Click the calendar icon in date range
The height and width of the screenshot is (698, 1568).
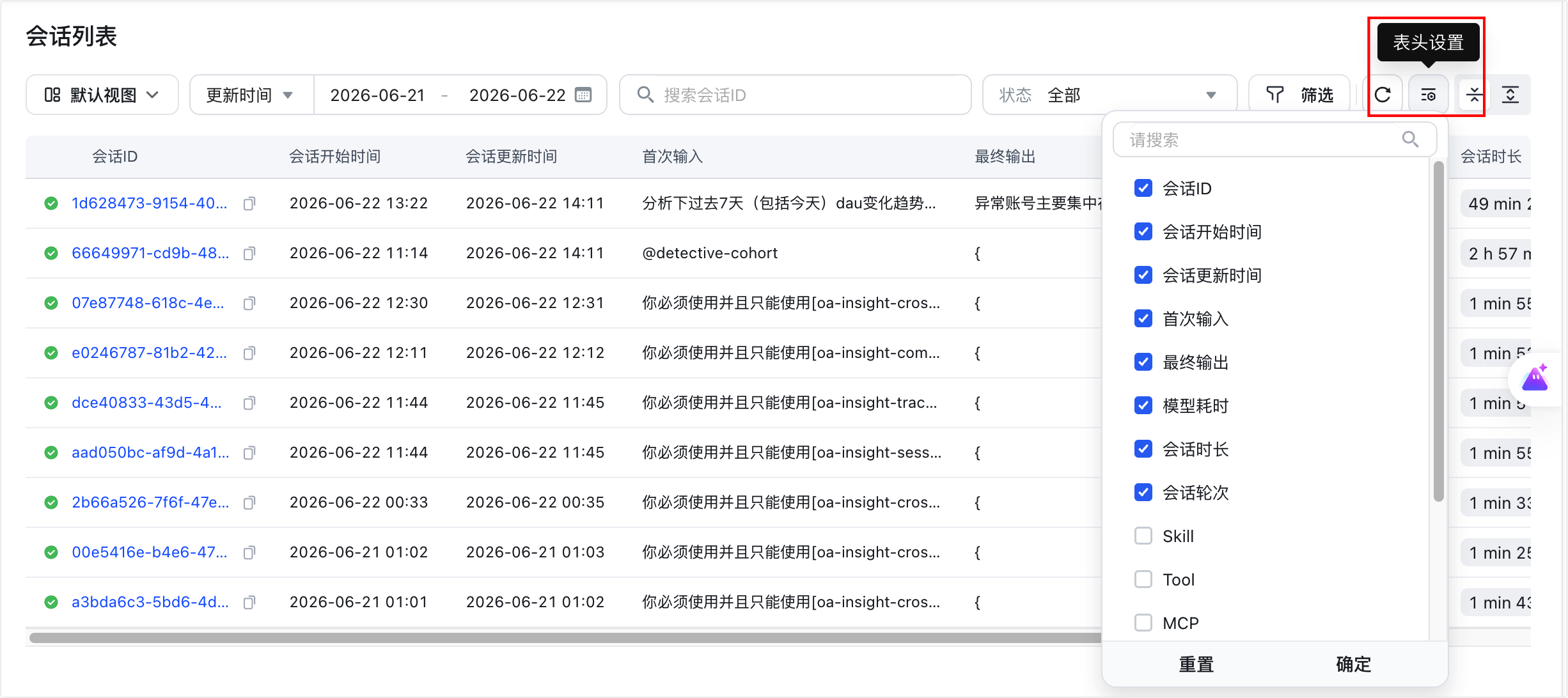[x=583, y=95]
